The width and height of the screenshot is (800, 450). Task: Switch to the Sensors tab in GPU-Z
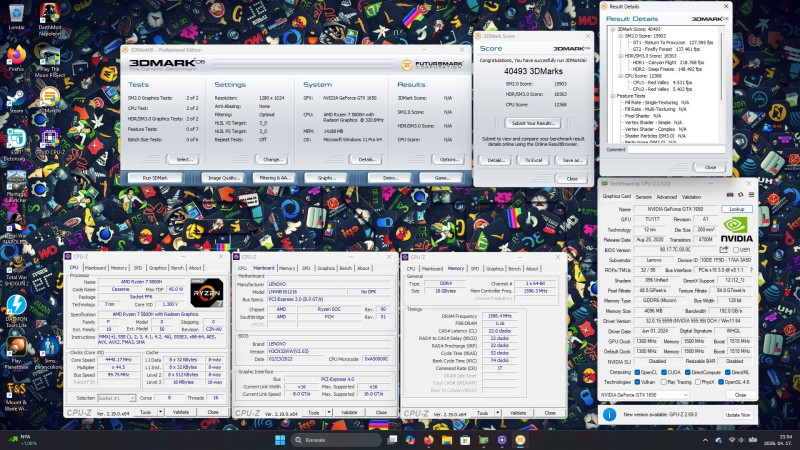click(643, 196)
